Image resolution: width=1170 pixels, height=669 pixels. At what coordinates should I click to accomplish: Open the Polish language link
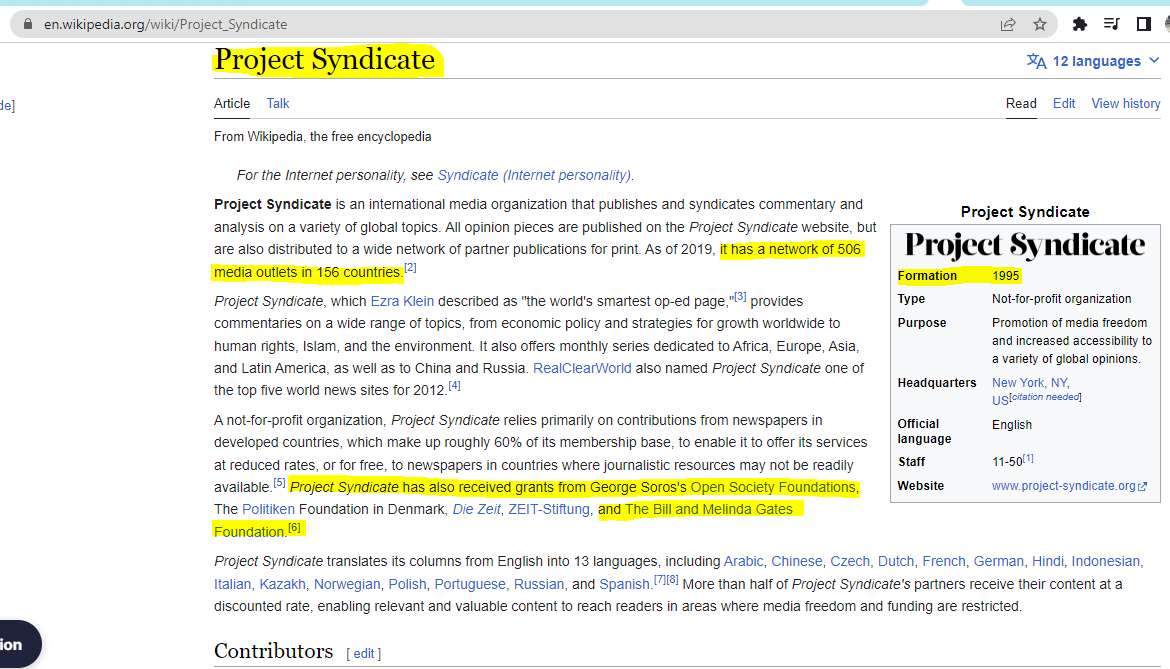pyautogui.click(x=407, y=585)
